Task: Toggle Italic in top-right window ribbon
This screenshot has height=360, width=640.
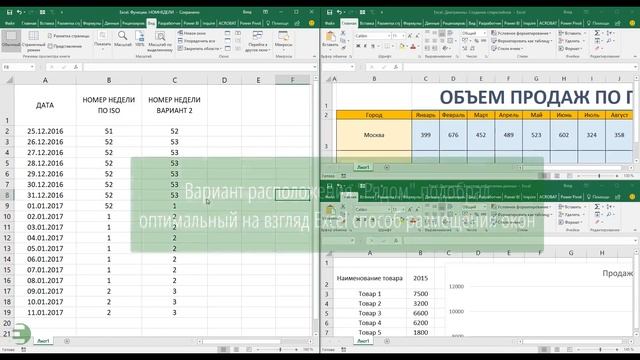Action: 365,47
